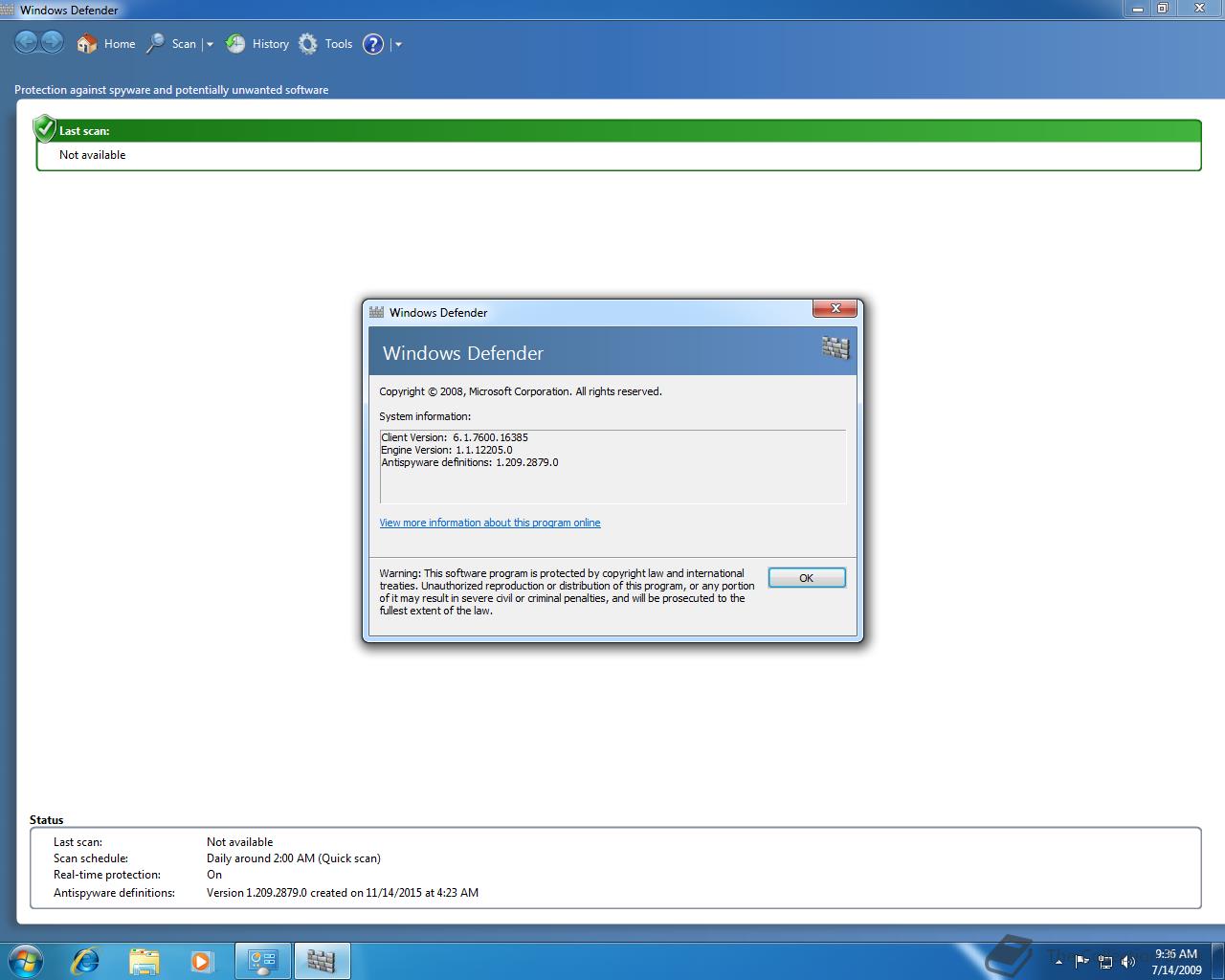Image resolution: width=1225 pixels, height=980 pixels.
Task: Click the brick wall logo in dialog header
Action: (835, 348)
